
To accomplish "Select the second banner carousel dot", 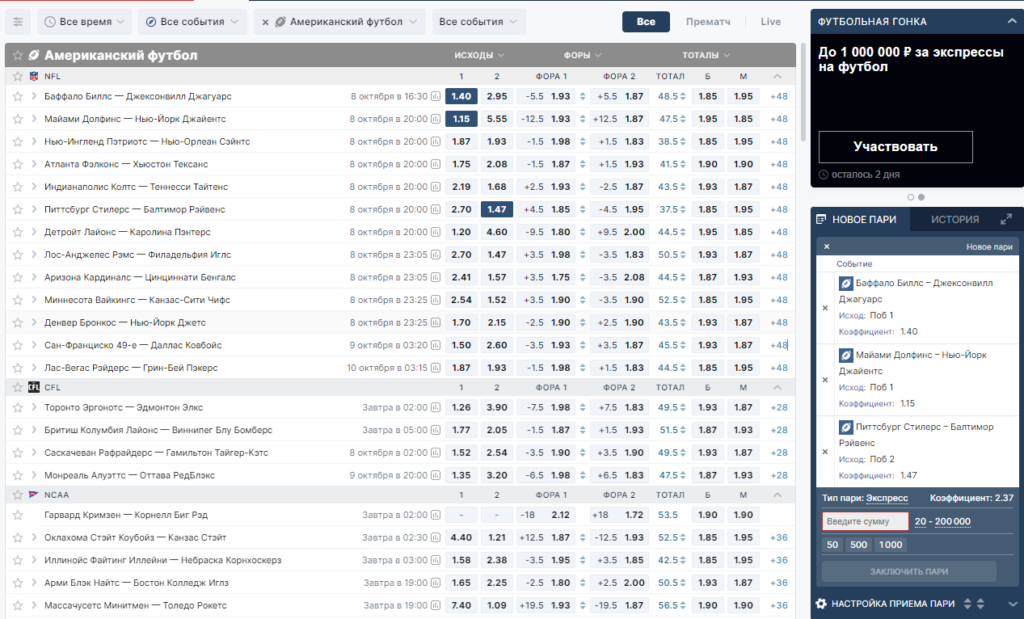I will coord(921,197).
